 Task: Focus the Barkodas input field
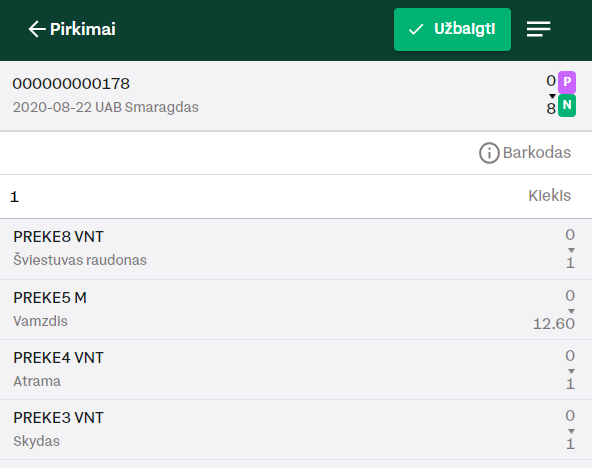[x=296, y=153]
